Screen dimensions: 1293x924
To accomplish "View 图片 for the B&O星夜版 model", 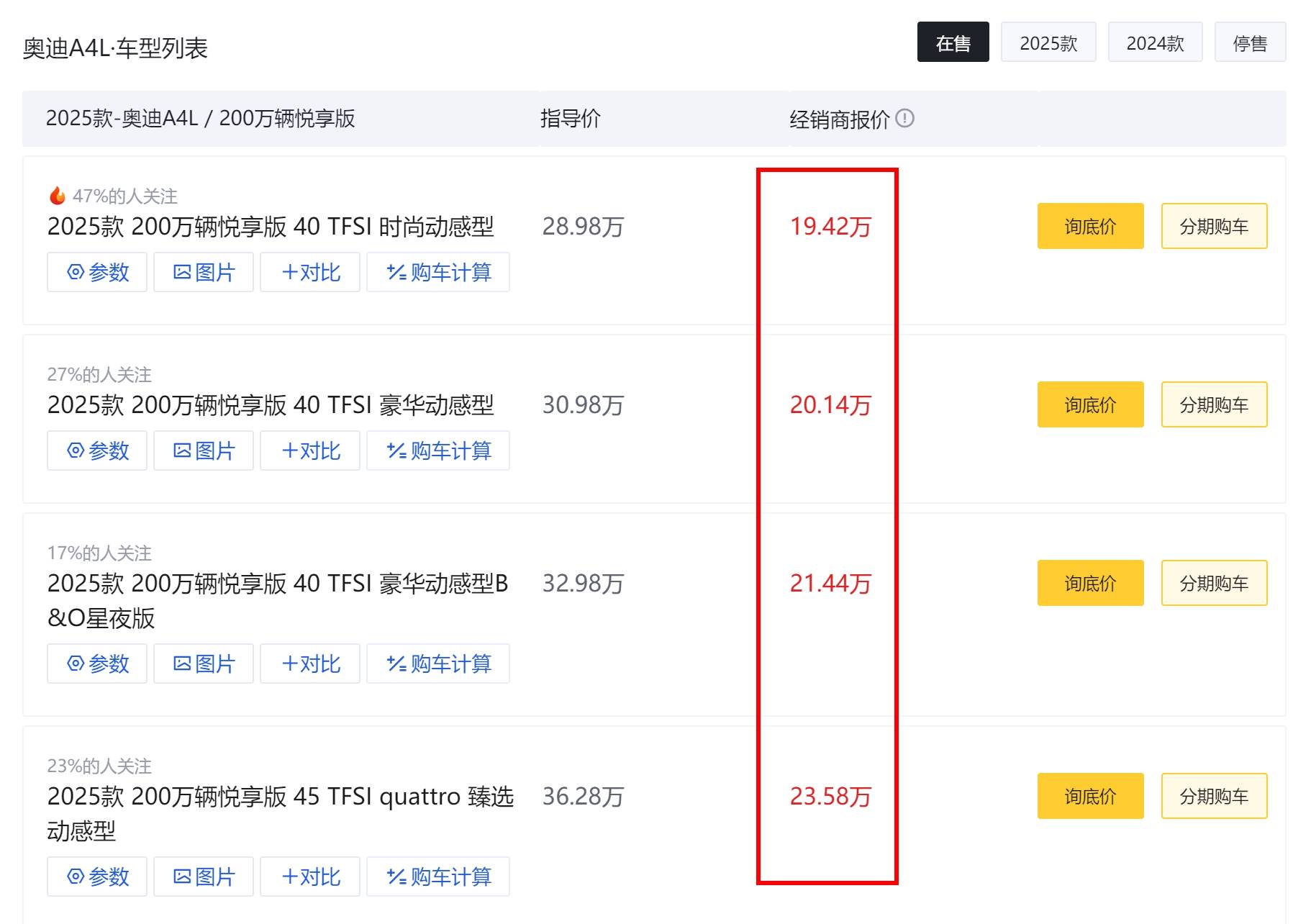I will [203, 663].
